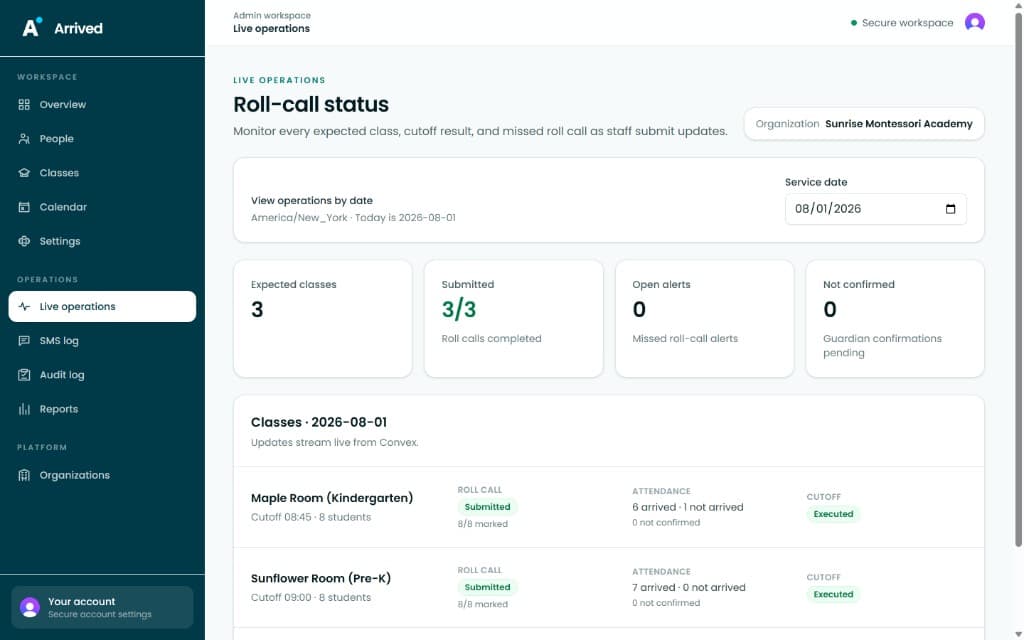Viewport: 1024px width, 640px height.
Task: Click the Audit log clipboard icon
Action: (24, 375)
